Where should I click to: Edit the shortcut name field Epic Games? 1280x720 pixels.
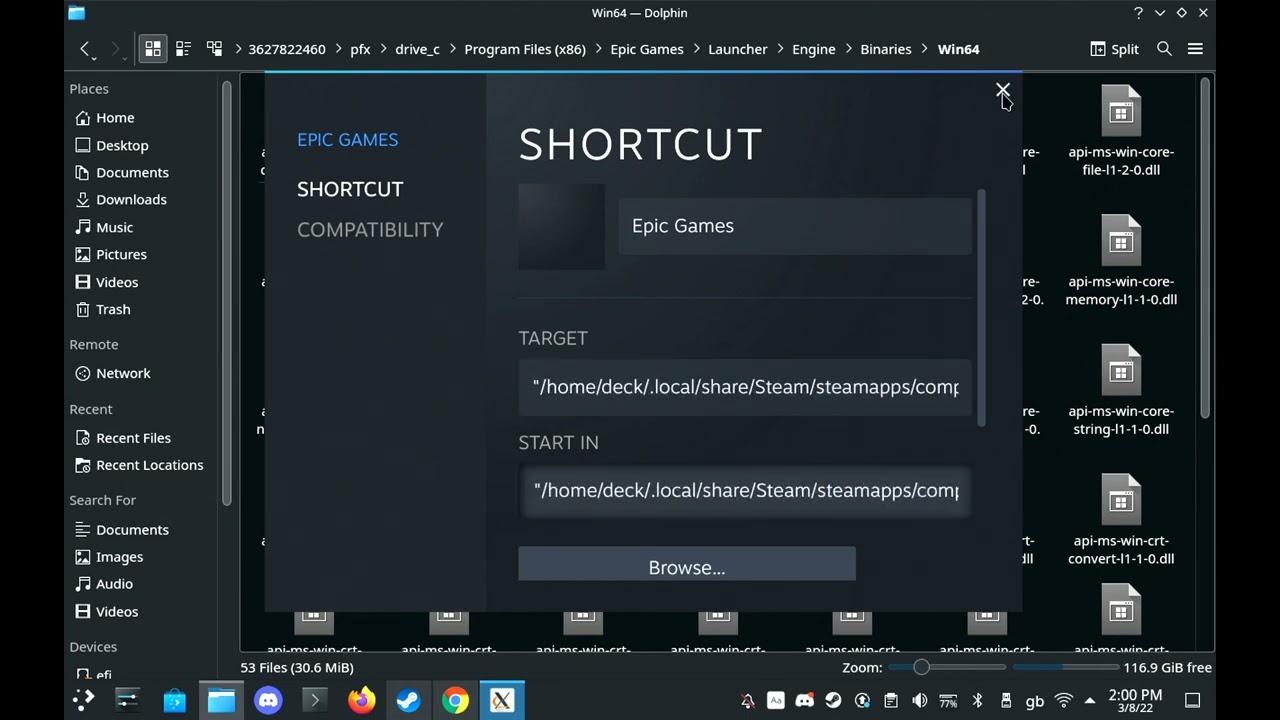click(x=795, y=226)
